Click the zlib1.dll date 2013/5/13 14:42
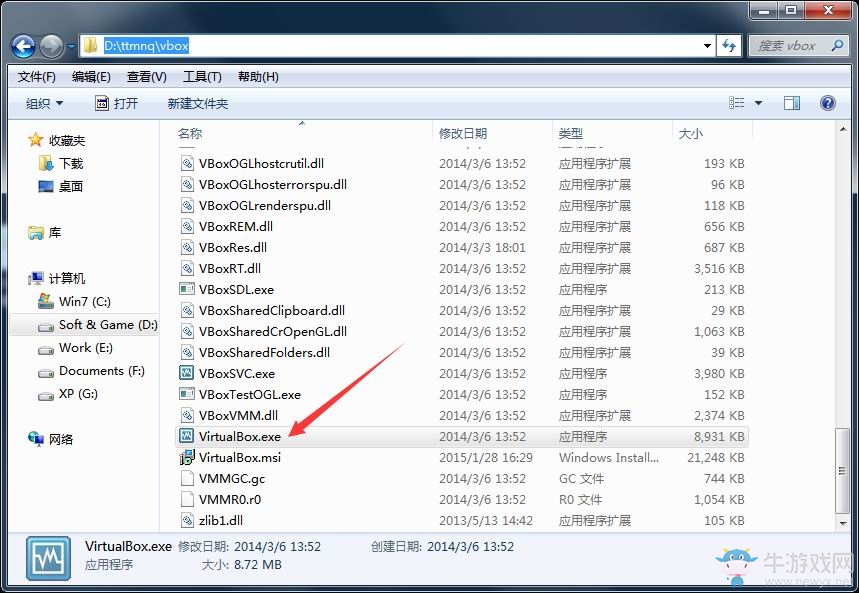Screen dimensions: 859x593 pos(486,520)
